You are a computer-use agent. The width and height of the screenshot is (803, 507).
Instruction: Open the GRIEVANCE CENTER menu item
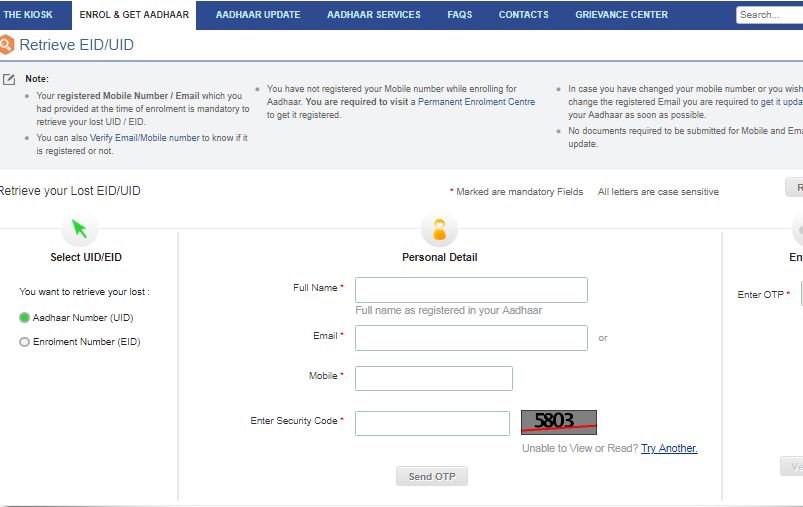coord(621,15)
